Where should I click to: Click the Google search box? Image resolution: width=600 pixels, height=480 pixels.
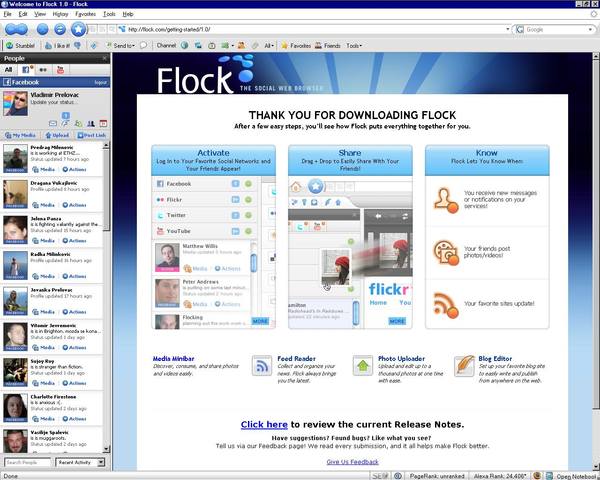tap(556, 29)
